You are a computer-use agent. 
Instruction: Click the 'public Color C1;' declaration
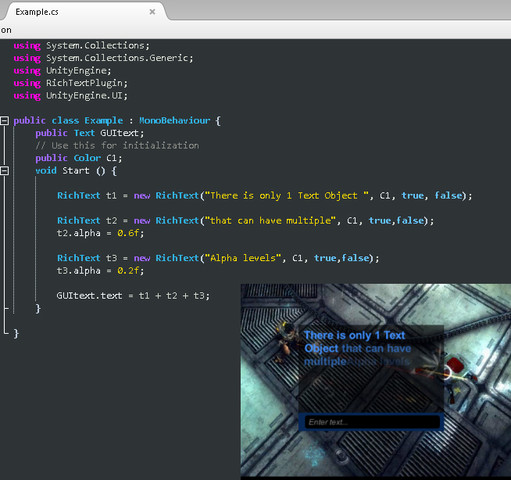[x=79, y=158]
